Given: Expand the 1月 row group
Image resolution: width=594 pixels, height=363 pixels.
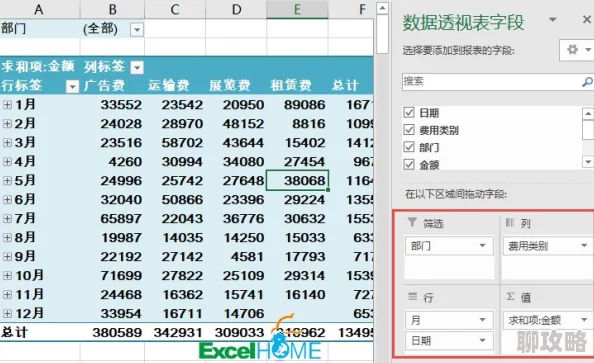Looking at the screenshot, I should (x=7, y=105).
